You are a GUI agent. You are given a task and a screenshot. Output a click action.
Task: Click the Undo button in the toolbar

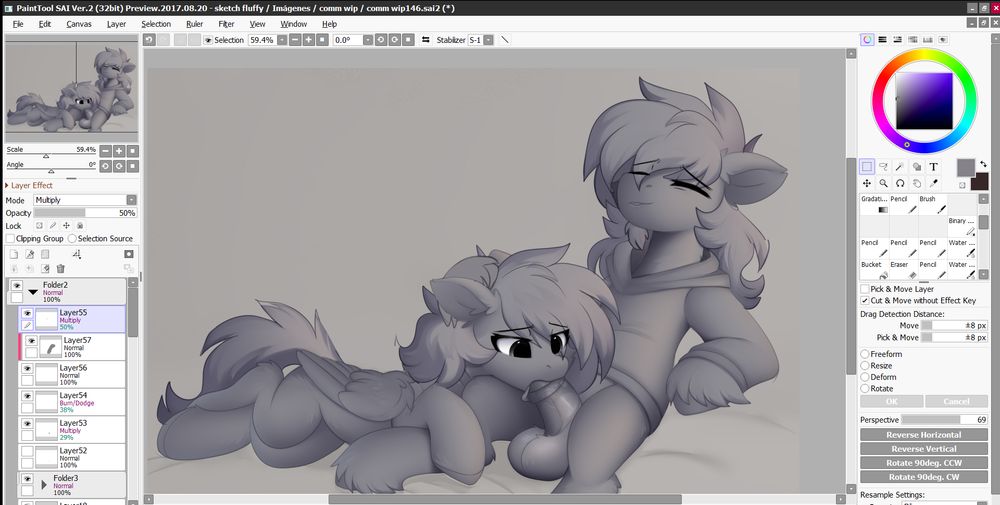[149, 40]
